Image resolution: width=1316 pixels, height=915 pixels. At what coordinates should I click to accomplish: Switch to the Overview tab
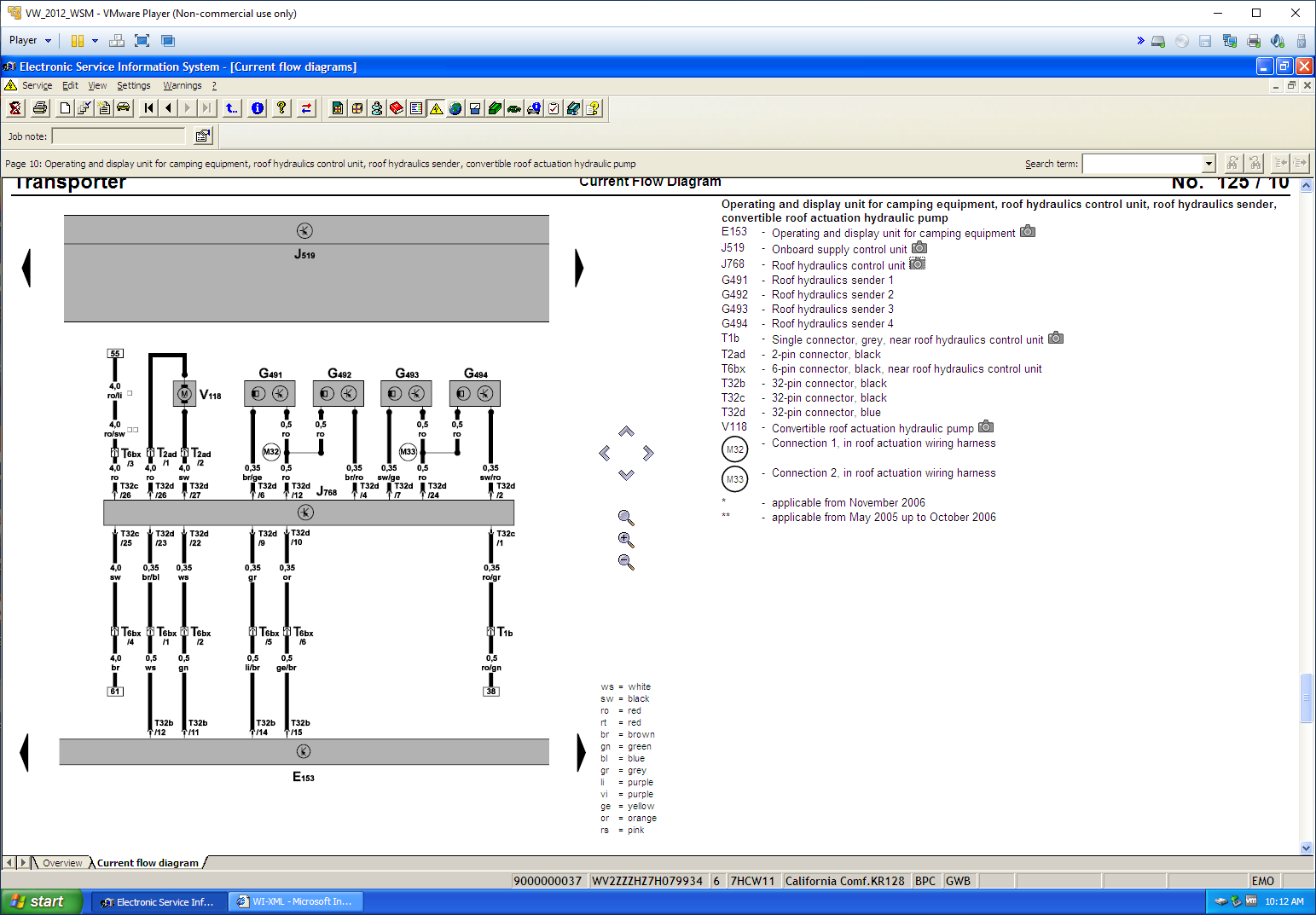(62, 863)
